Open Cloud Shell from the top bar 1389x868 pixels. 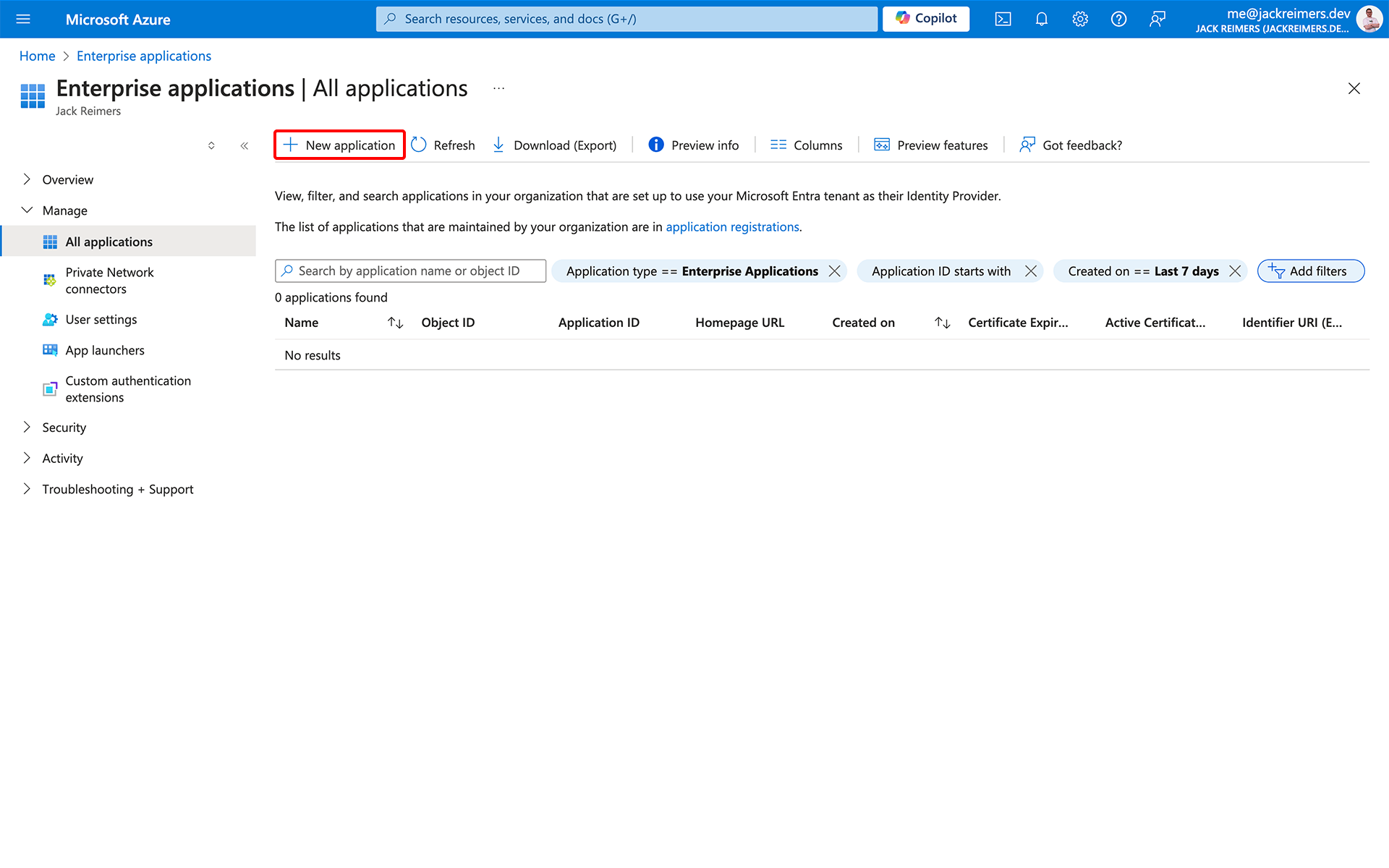pyautogui.click(x=1003, y=19)
